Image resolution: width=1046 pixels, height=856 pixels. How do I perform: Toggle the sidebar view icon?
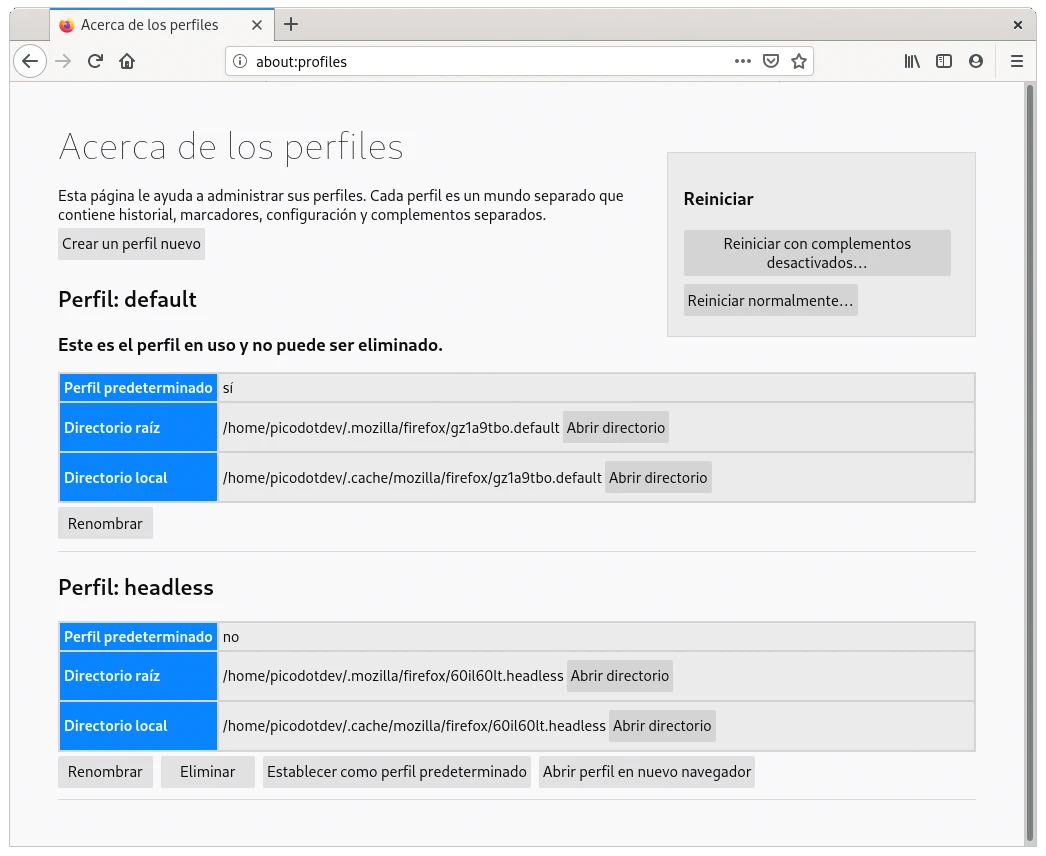click(944, 61)
